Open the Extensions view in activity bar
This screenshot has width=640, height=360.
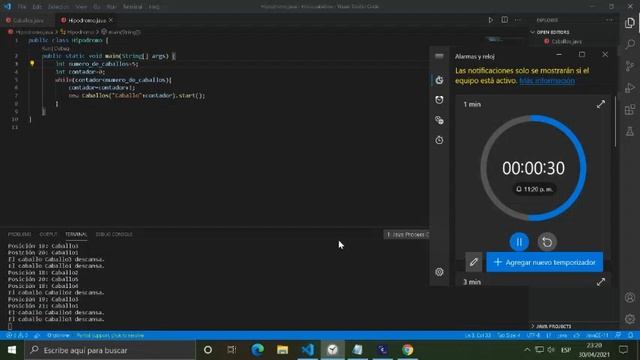click(630, 109)
